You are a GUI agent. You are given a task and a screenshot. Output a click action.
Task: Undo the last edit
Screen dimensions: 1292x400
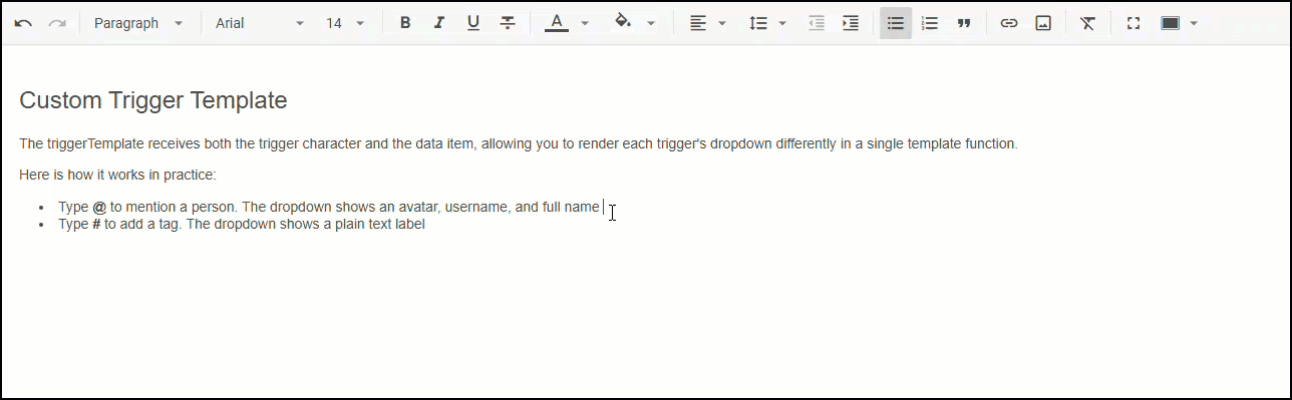coord(23,23)
